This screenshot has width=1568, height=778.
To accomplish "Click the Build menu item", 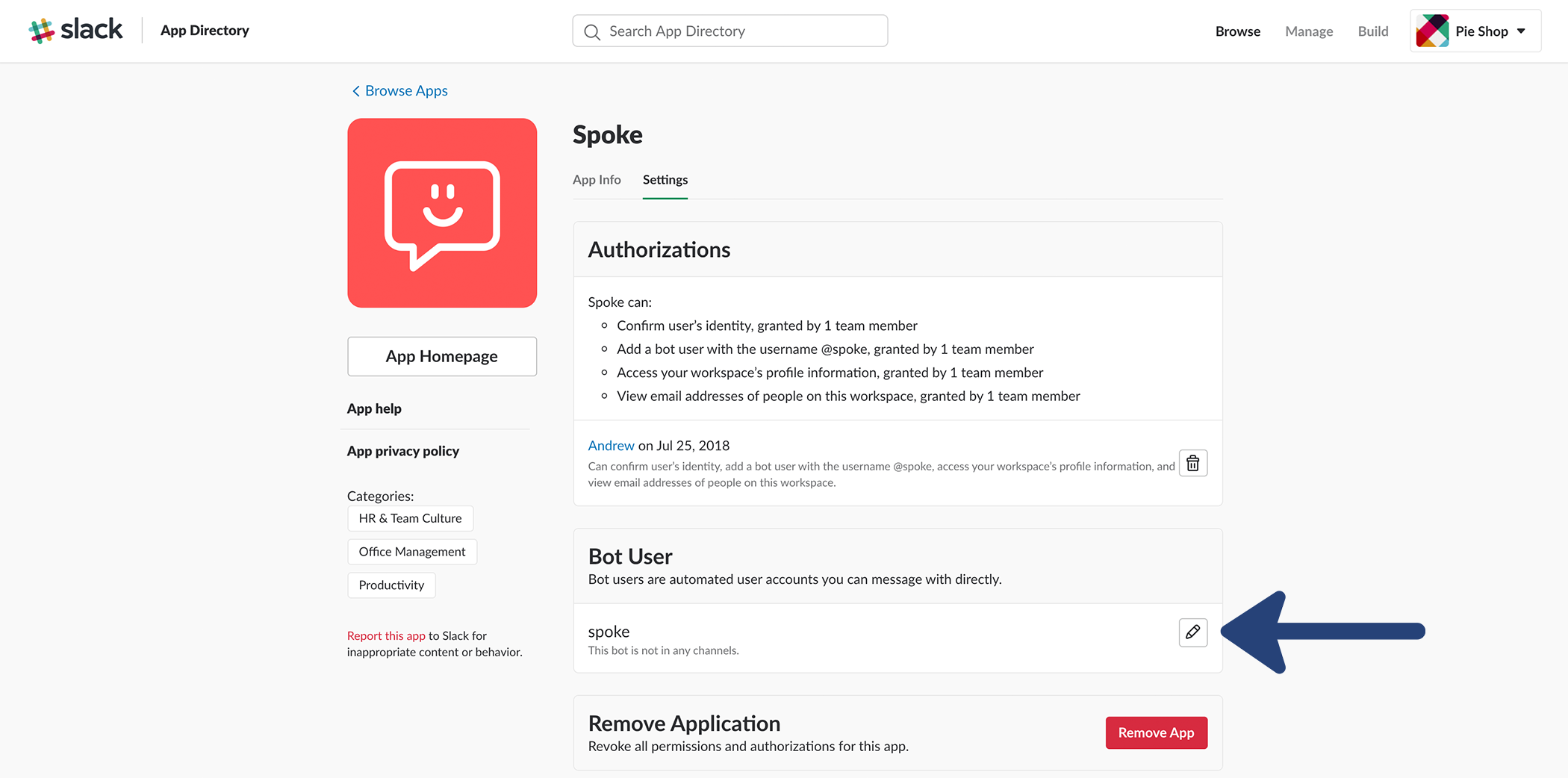I will 1372,31.
